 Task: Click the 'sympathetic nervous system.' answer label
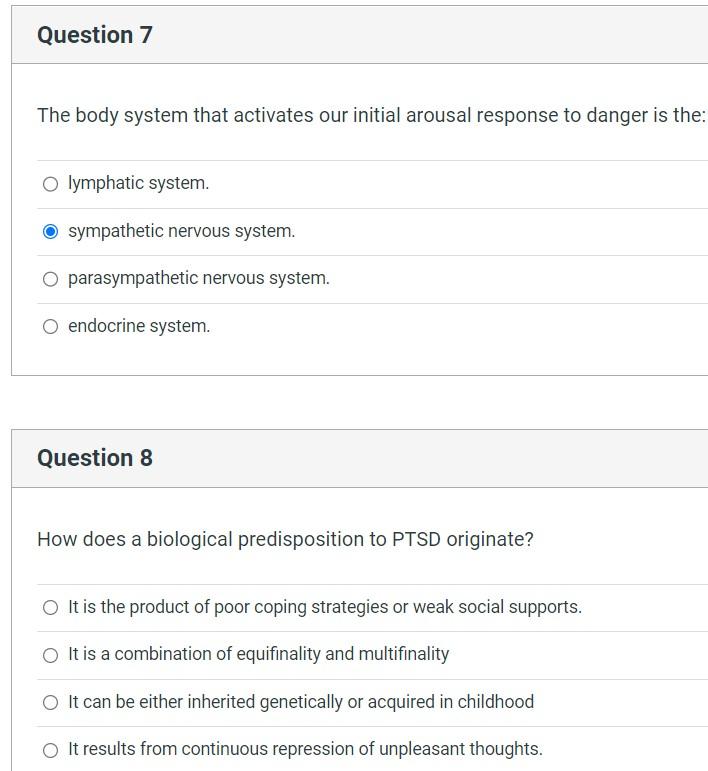click(181, 231)
